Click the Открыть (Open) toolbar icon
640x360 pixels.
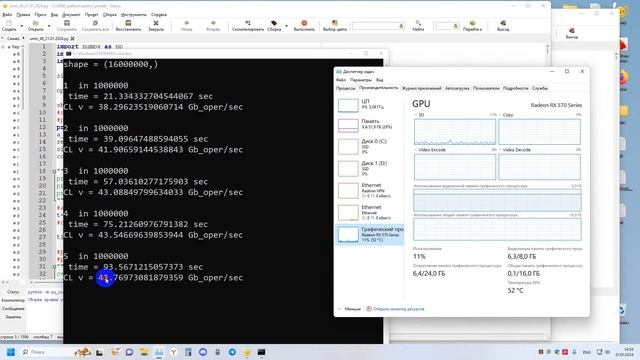(36, 26)
